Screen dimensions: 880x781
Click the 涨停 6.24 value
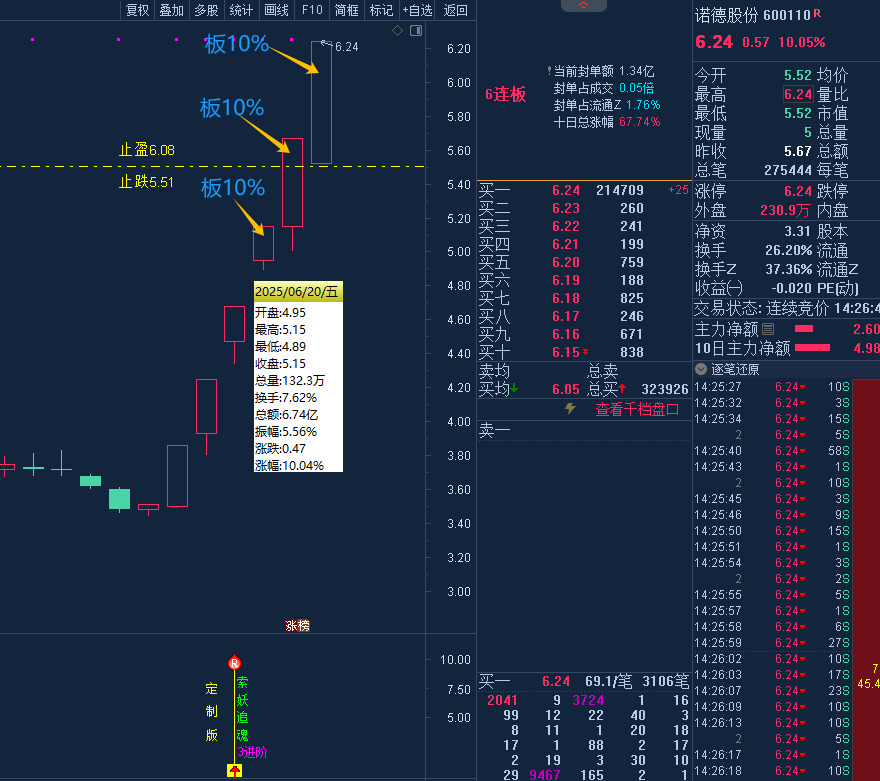[798, 191]
